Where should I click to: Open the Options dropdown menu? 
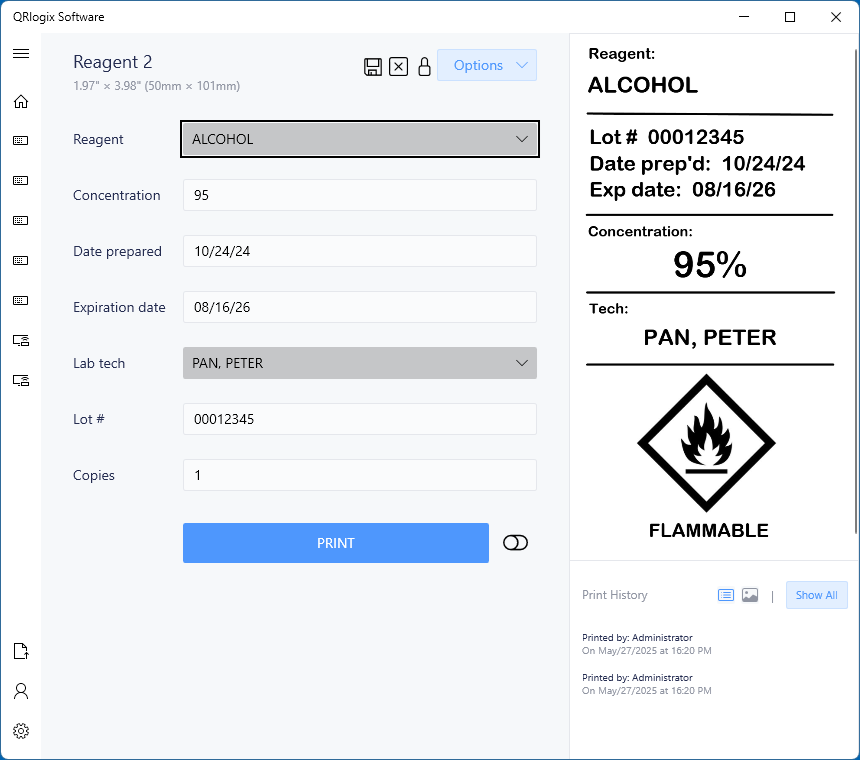coord(487,65)
